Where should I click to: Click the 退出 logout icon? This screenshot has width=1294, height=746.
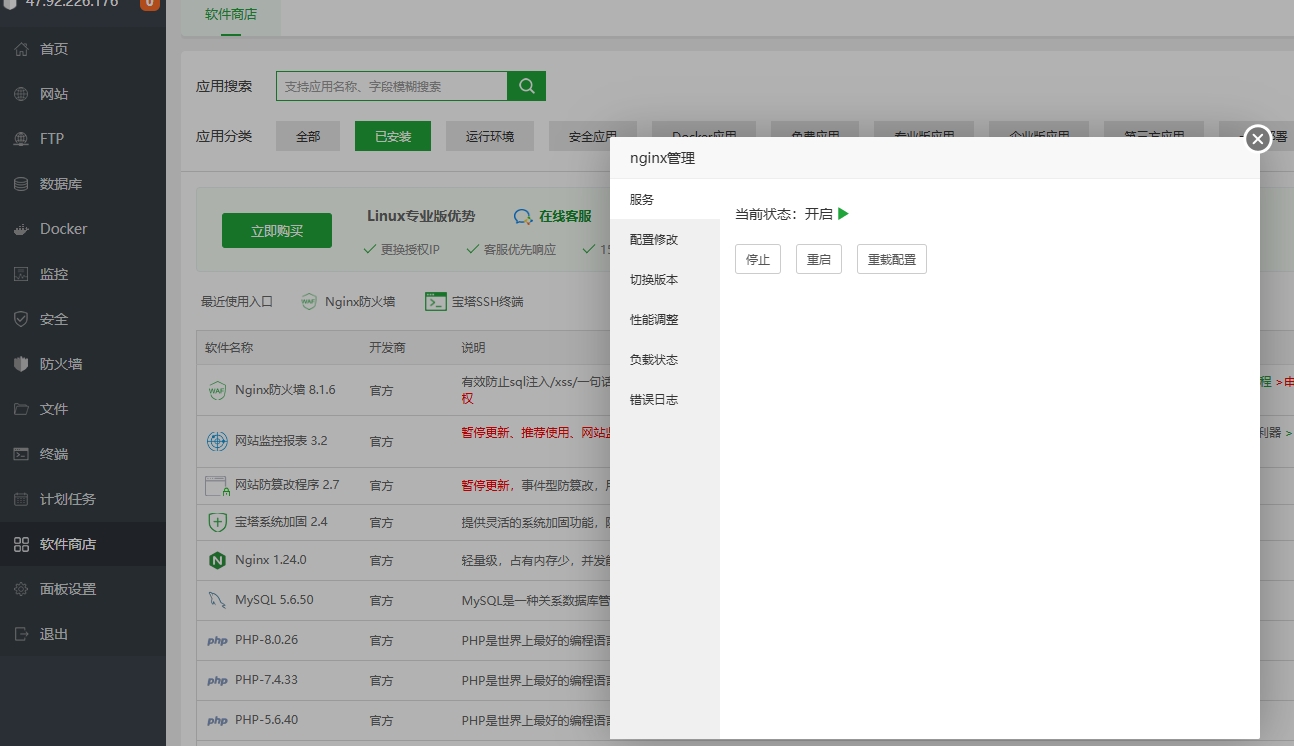click(x=21, y=634)
